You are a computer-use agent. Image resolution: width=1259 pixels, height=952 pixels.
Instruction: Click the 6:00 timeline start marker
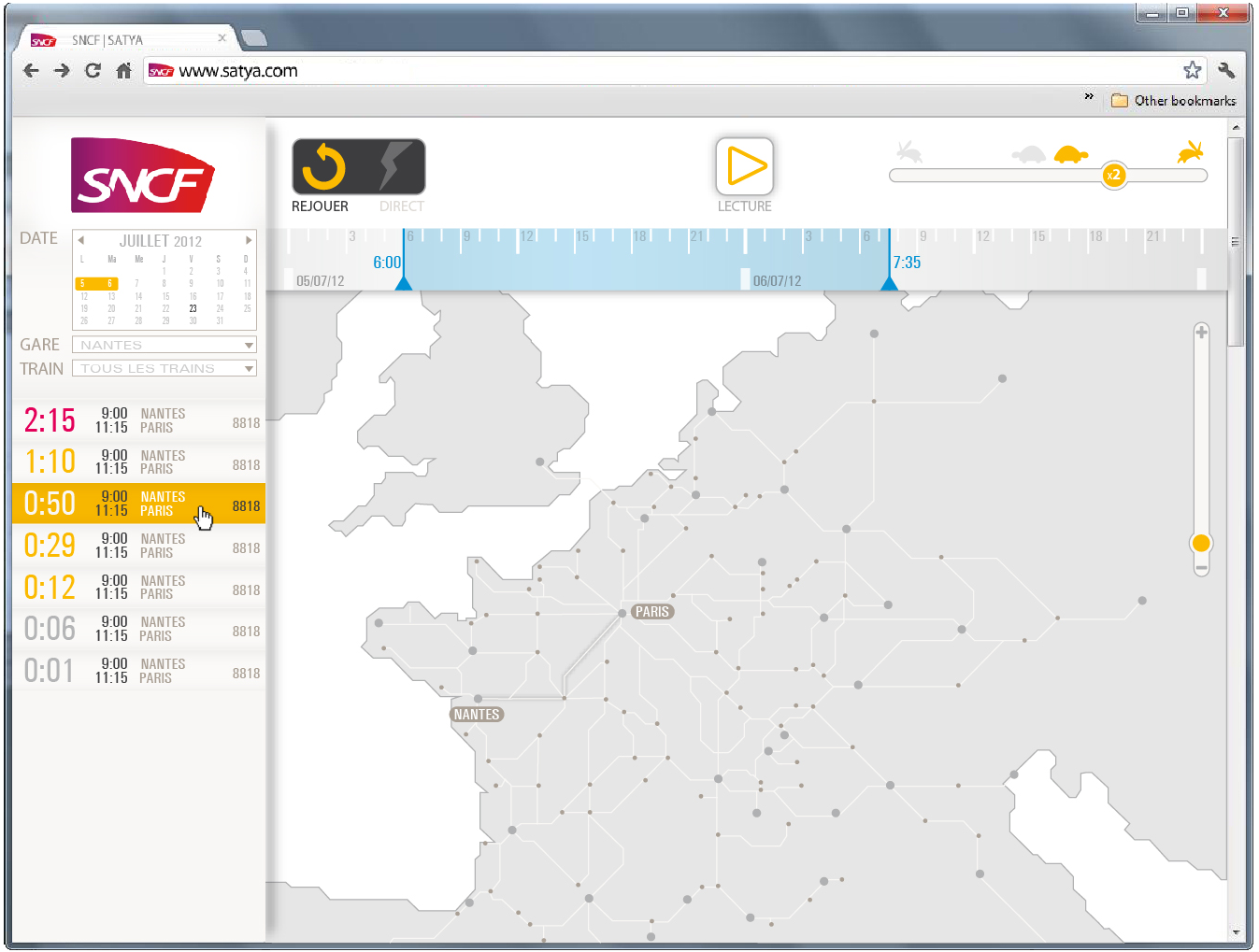(x=403, y=282)
